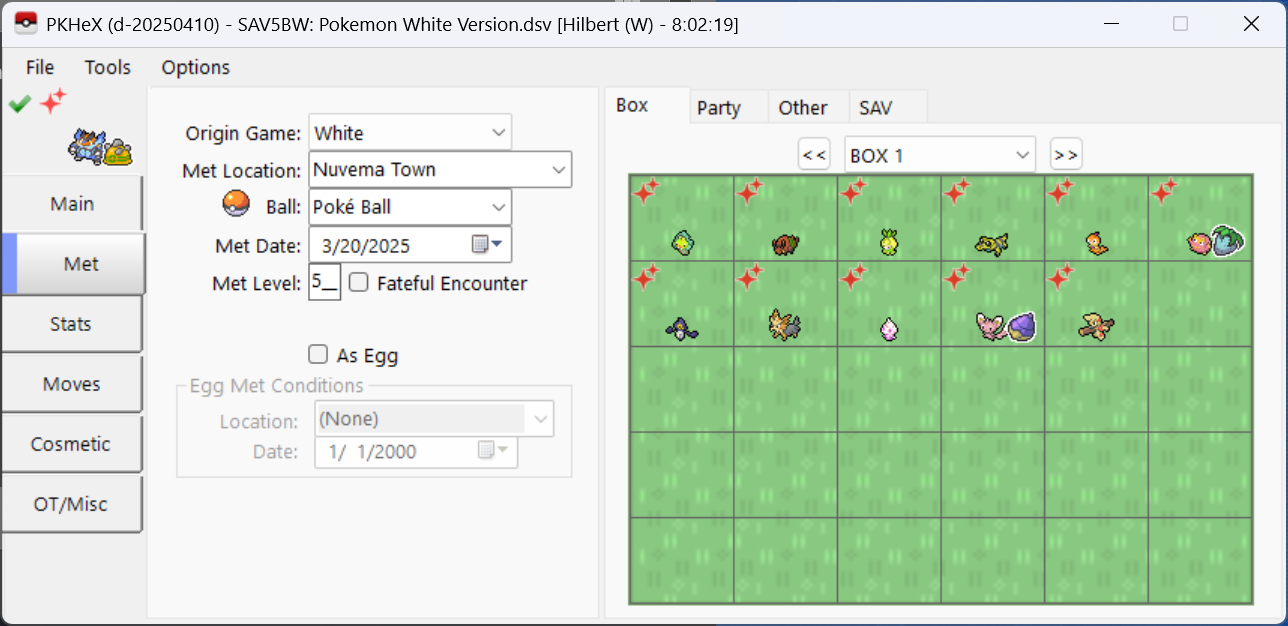Screen dimensions: 1288x626
Task: Switch to the Party tab
Action: pyautogui.click(x=718, y=108)
